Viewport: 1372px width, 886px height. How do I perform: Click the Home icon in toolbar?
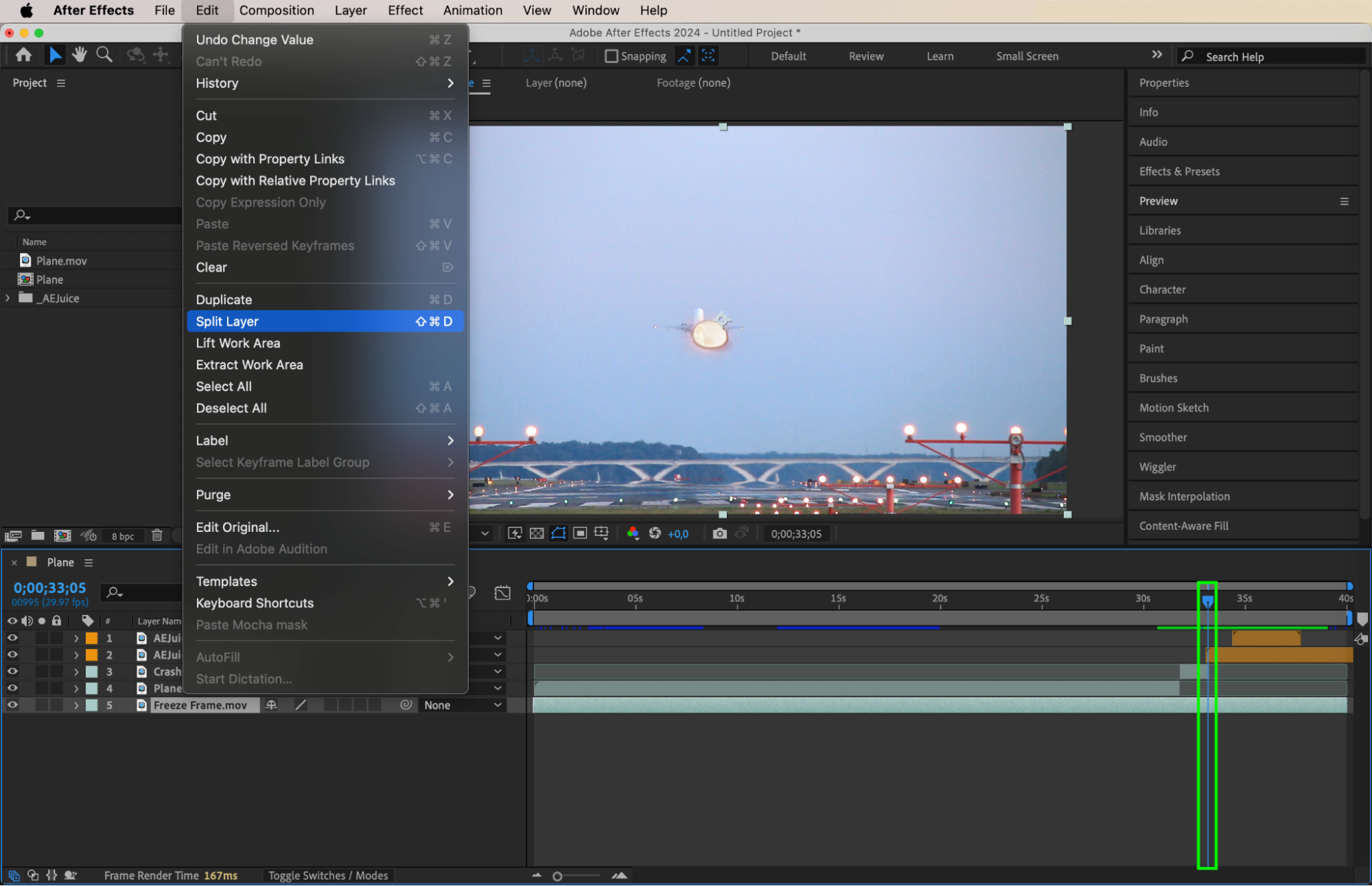[23, 55]
